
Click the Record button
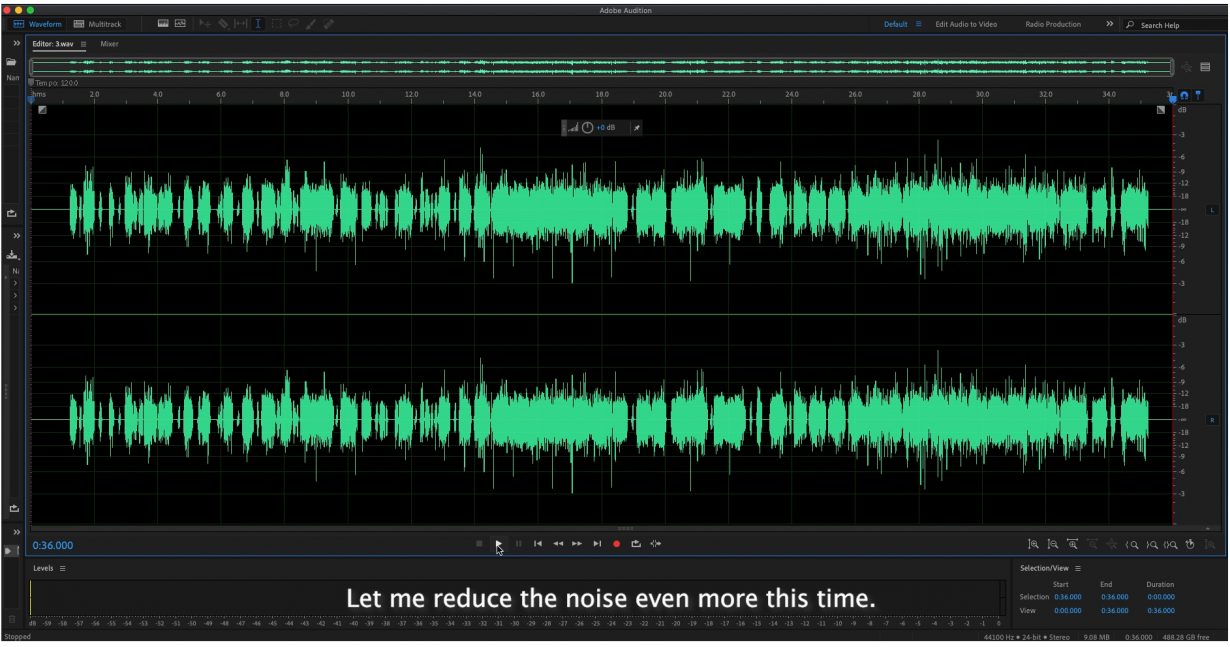pyautogui.click(x=616, y=544)
